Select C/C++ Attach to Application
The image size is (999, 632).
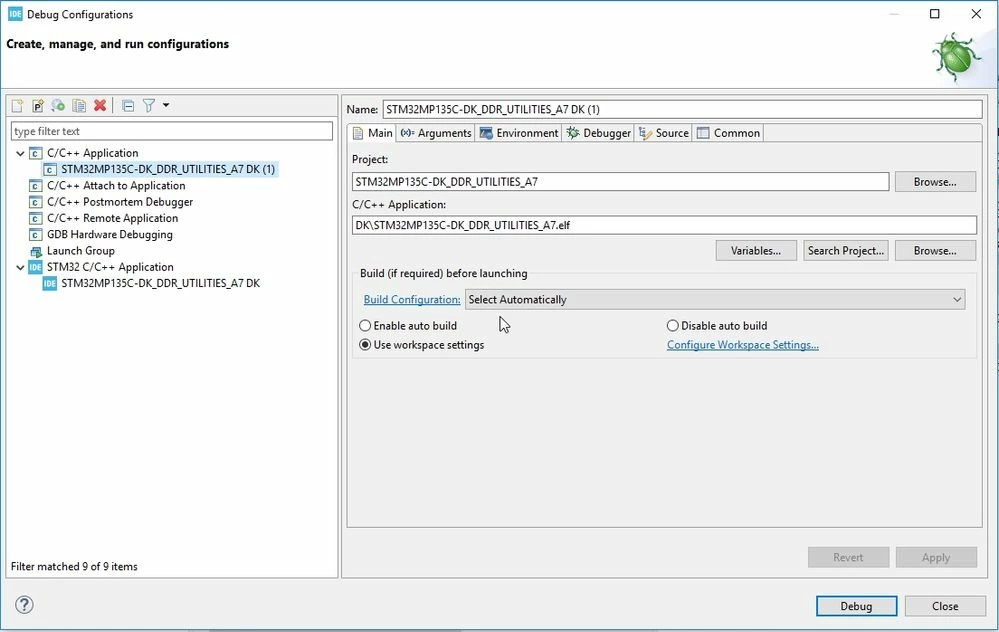(116, 185)
